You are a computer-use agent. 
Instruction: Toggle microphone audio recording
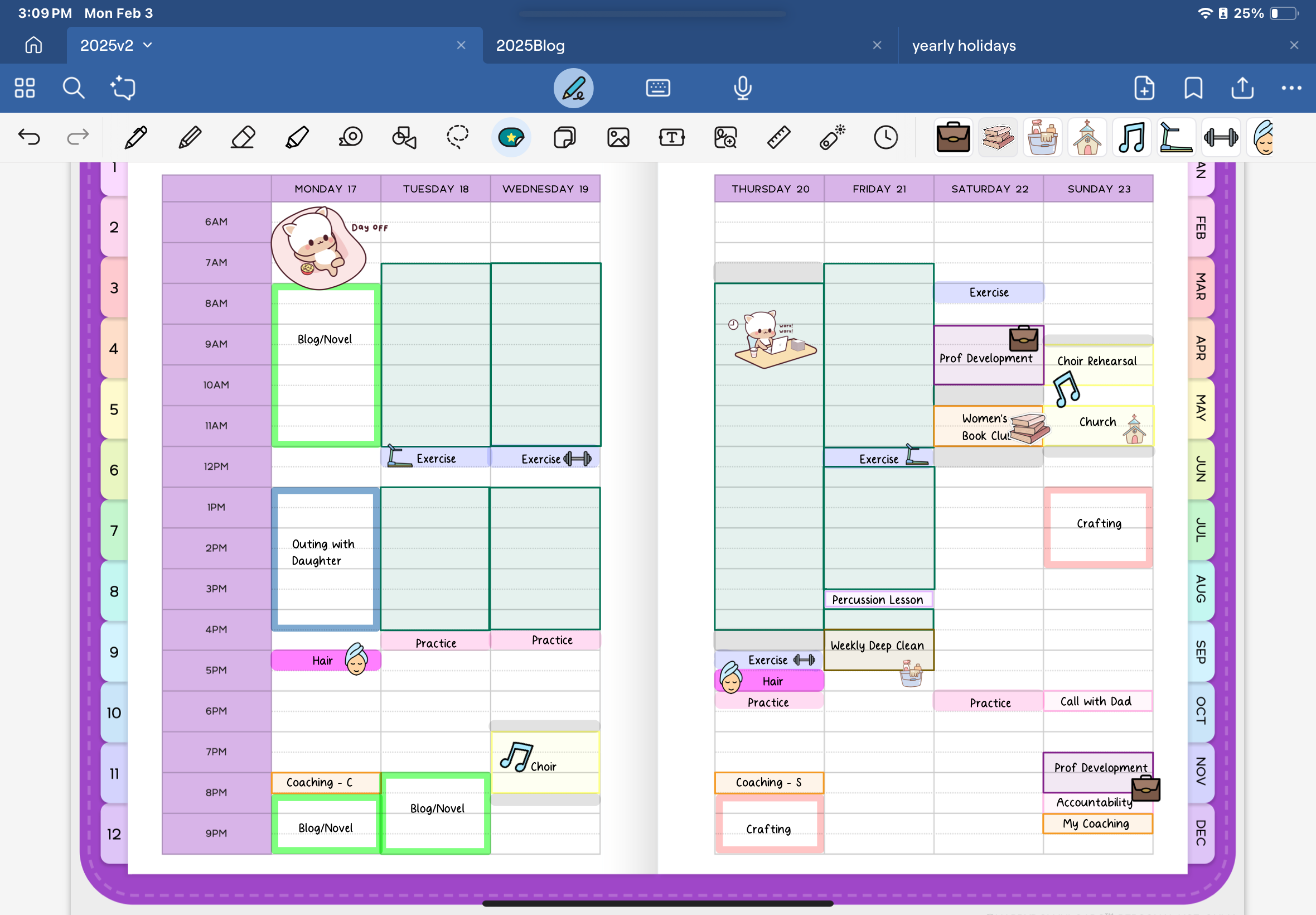743,88
